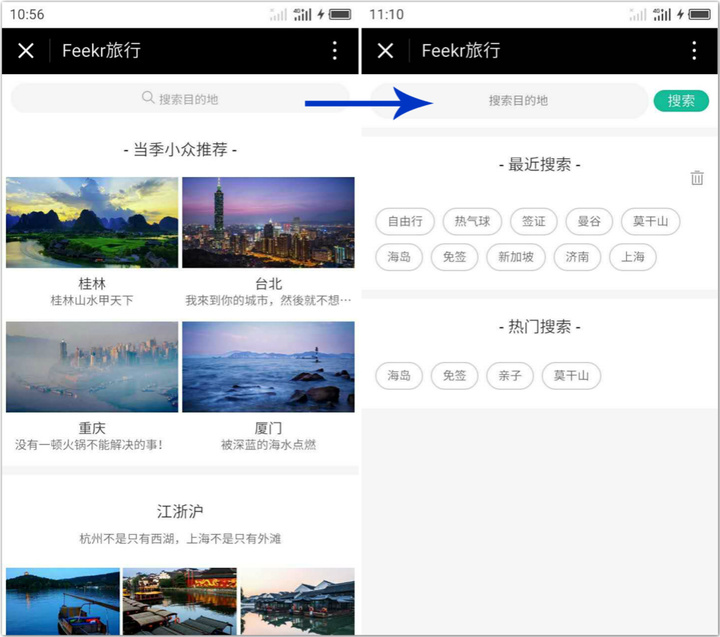Tap 4G signal icon in right status bar

tap(662, 15)
